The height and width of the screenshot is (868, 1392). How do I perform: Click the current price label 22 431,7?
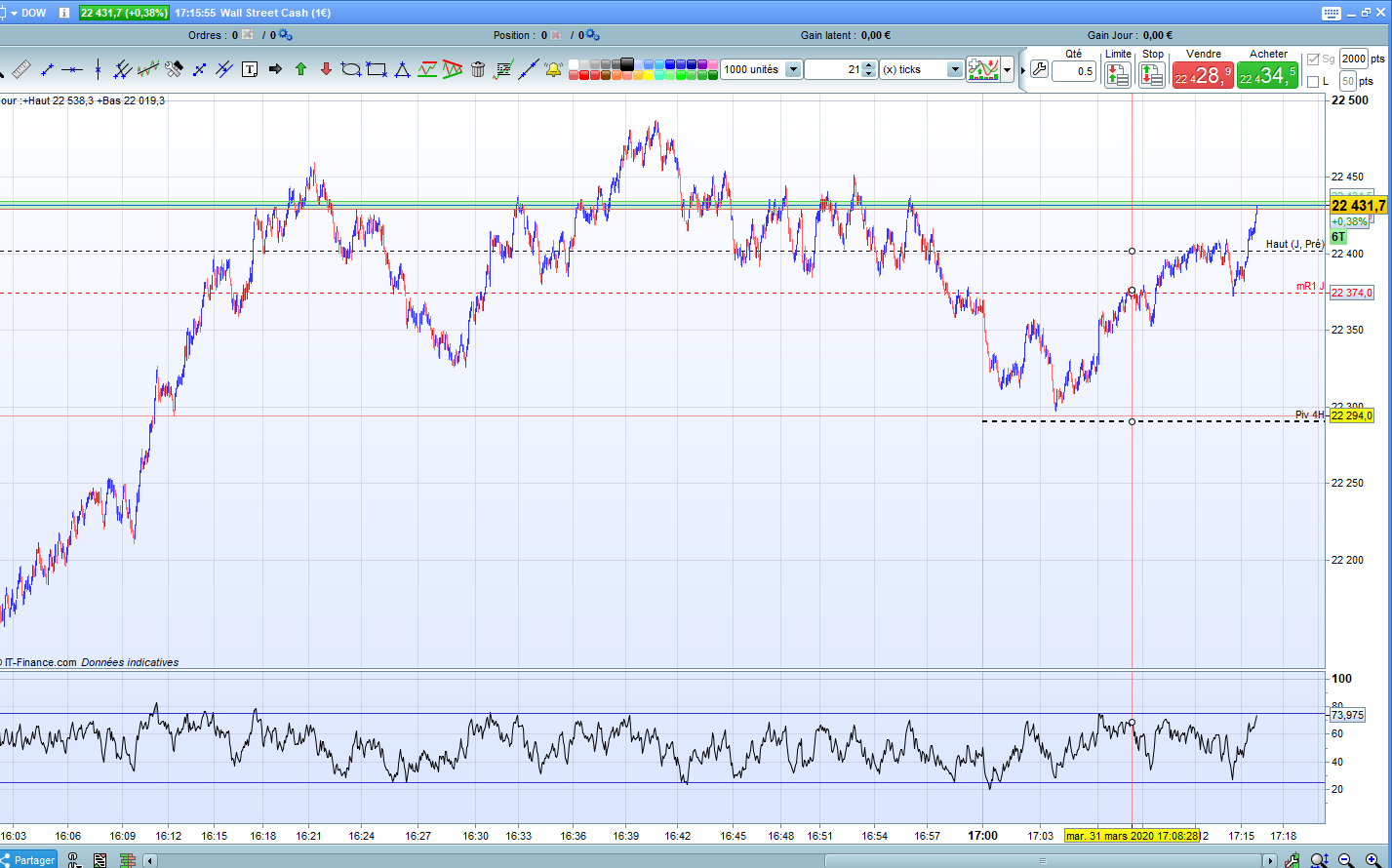tap(1359, 206)
